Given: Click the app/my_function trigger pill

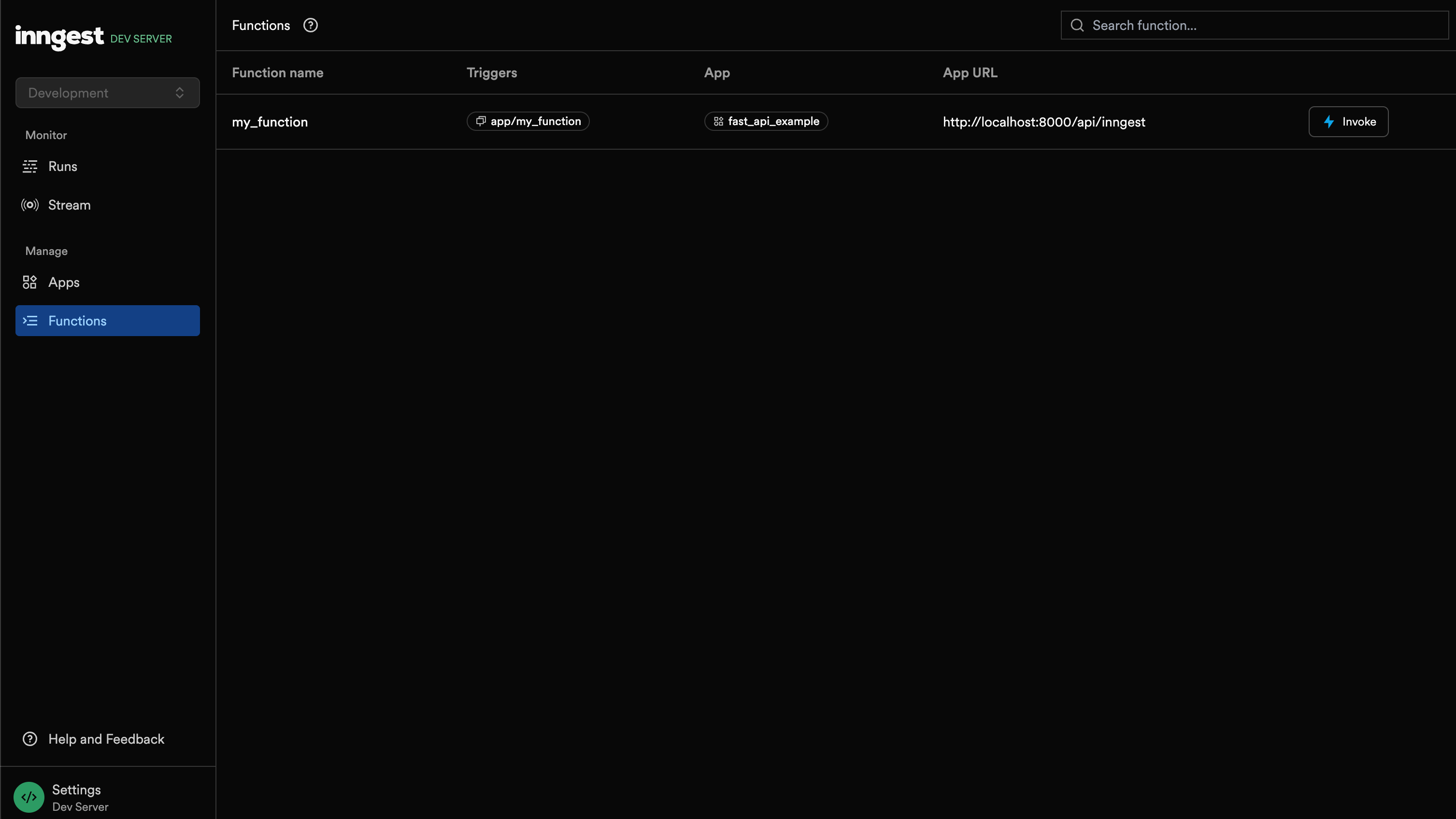Looking at the screenshot, I should coord(528,121).
